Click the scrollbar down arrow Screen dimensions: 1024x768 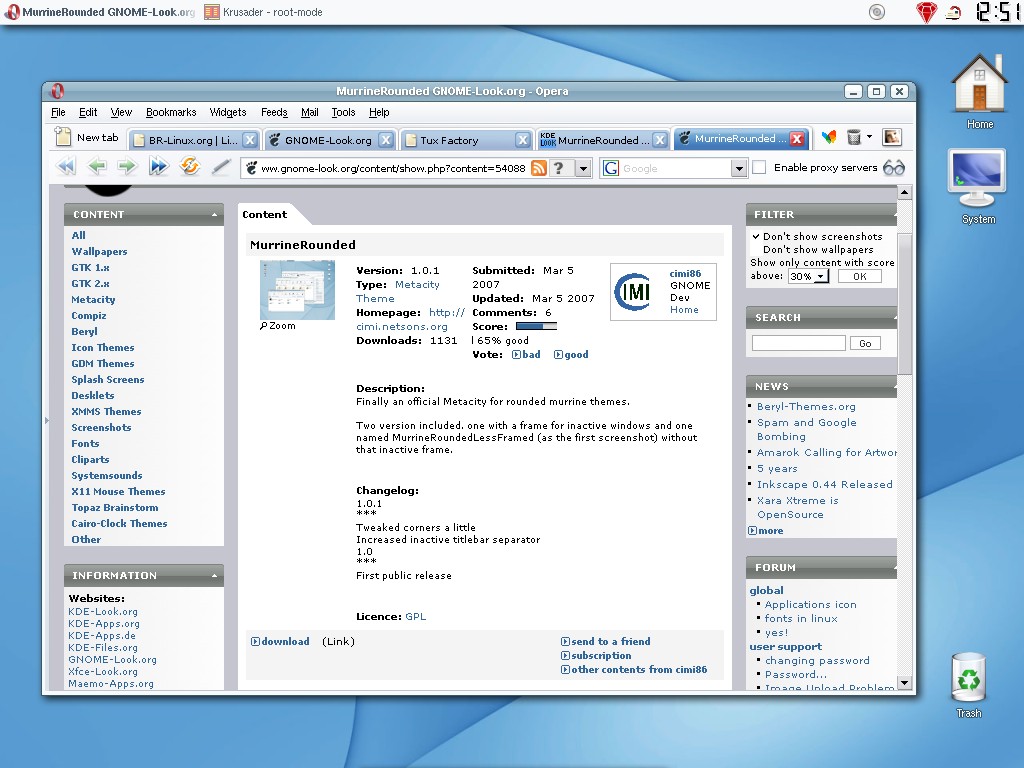(x=904, y=683)
